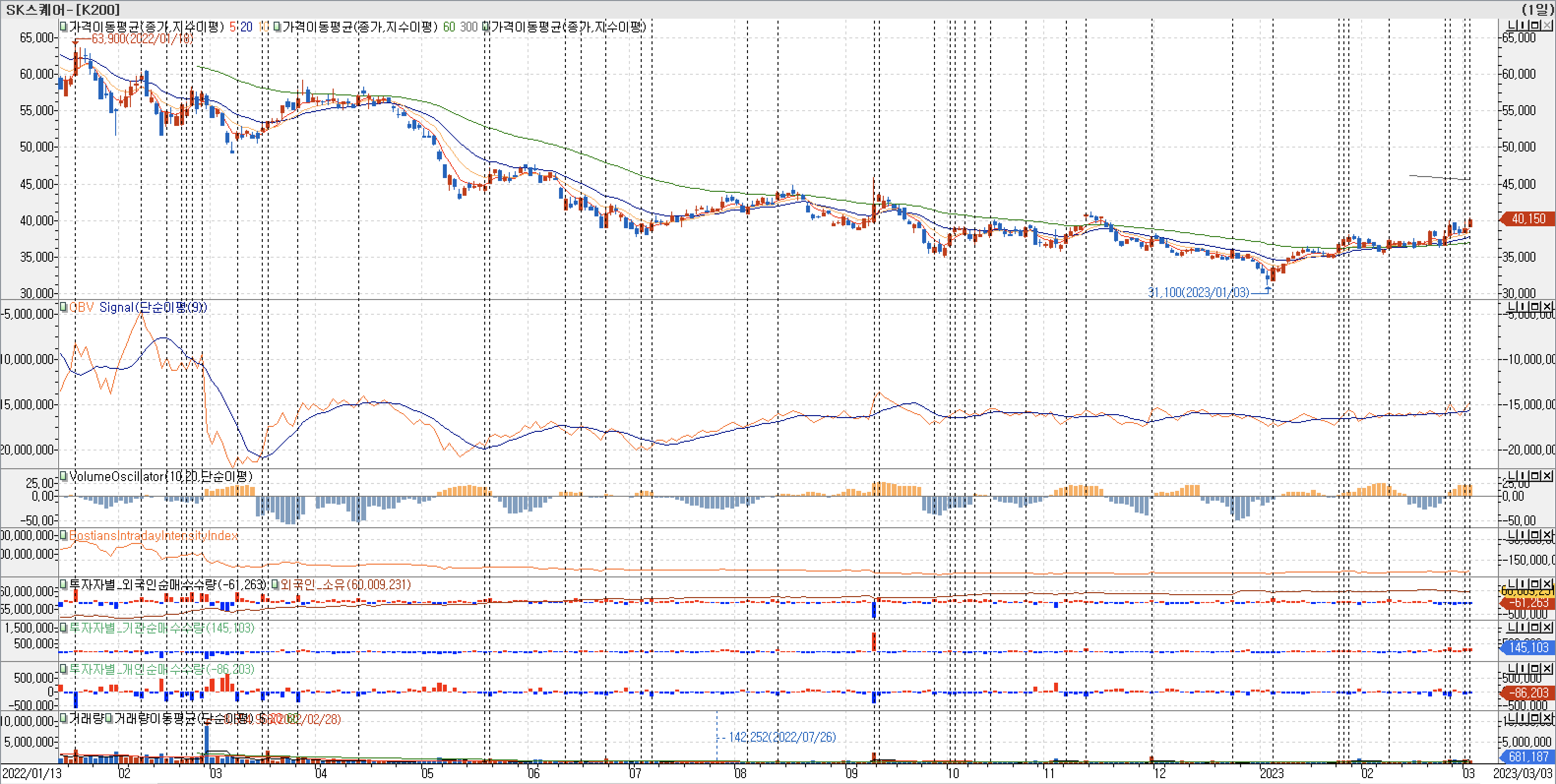Click the vertical bar button in price panel
1556x784 pixels.
[1524, 26]
